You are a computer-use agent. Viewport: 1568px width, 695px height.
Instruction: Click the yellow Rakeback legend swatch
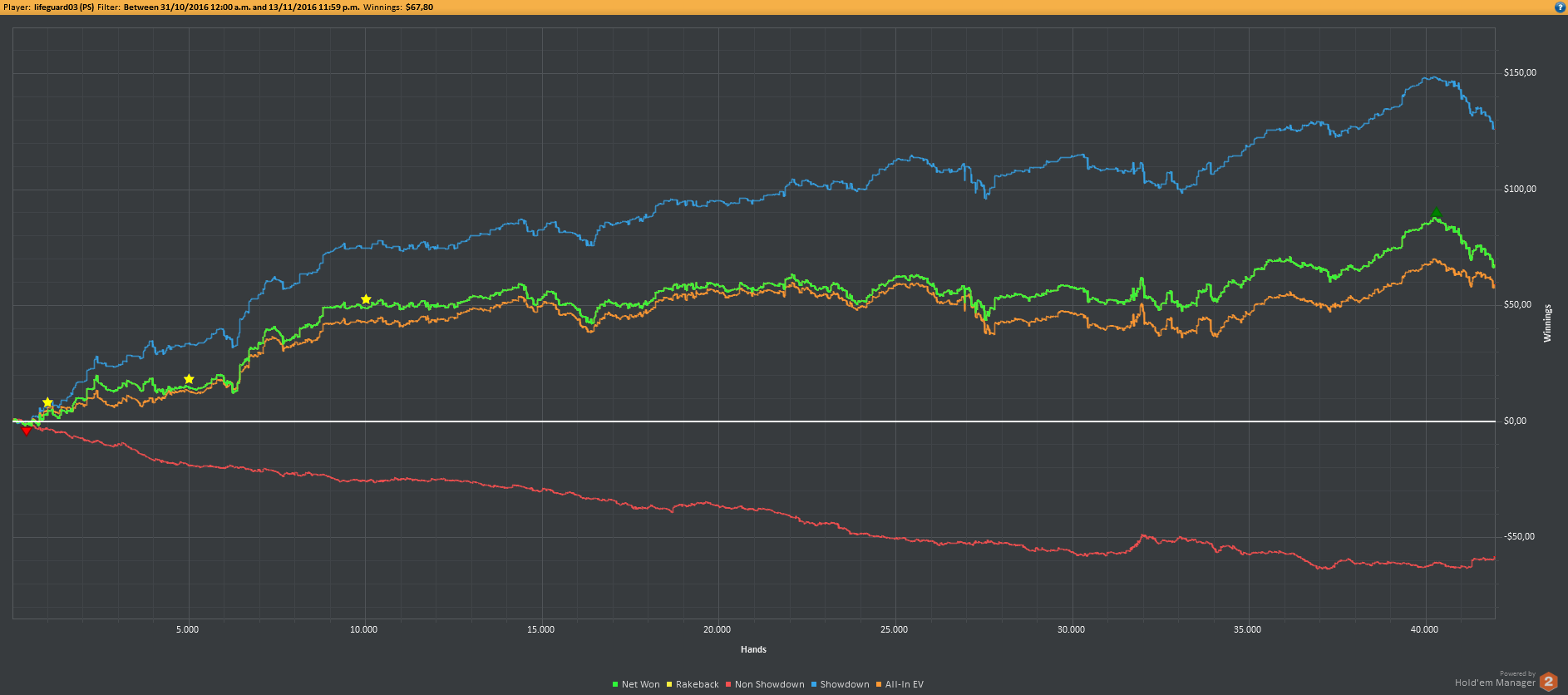(x=669, y=684)
